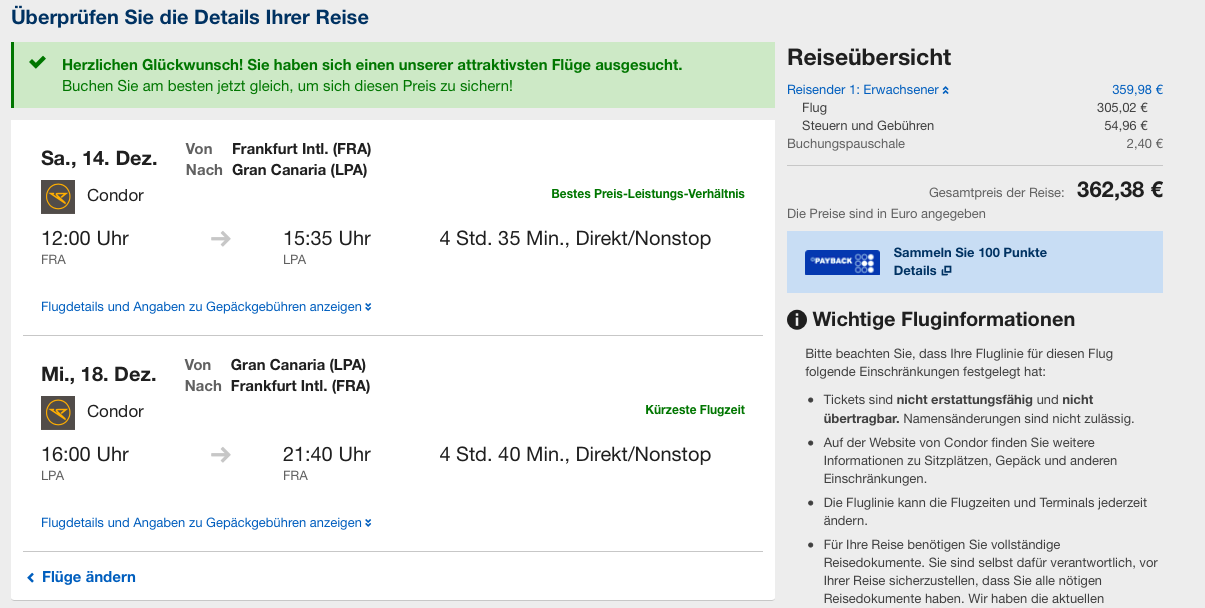This screenshot has height=608, width=1205.
Task: Click the 359,98 € traveler price
Action: point(1137,90)
